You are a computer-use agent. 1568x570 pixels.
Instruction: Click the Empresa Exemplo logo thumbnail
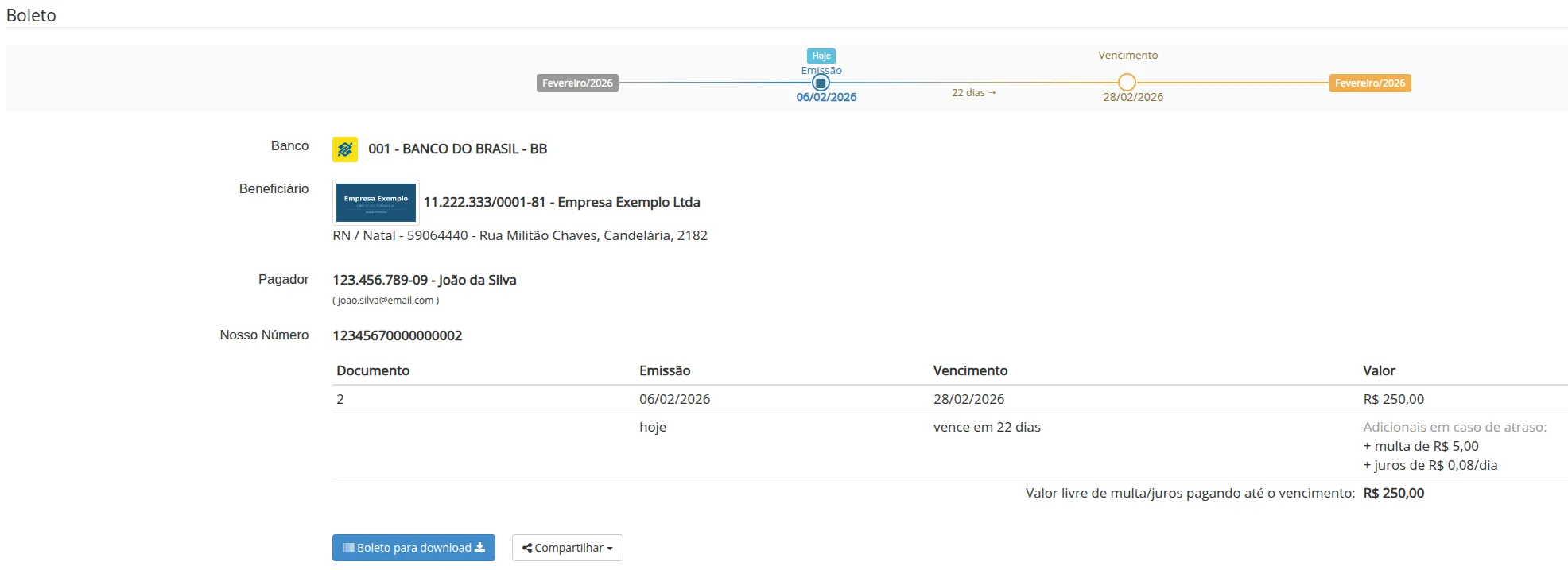coord(376,203)
